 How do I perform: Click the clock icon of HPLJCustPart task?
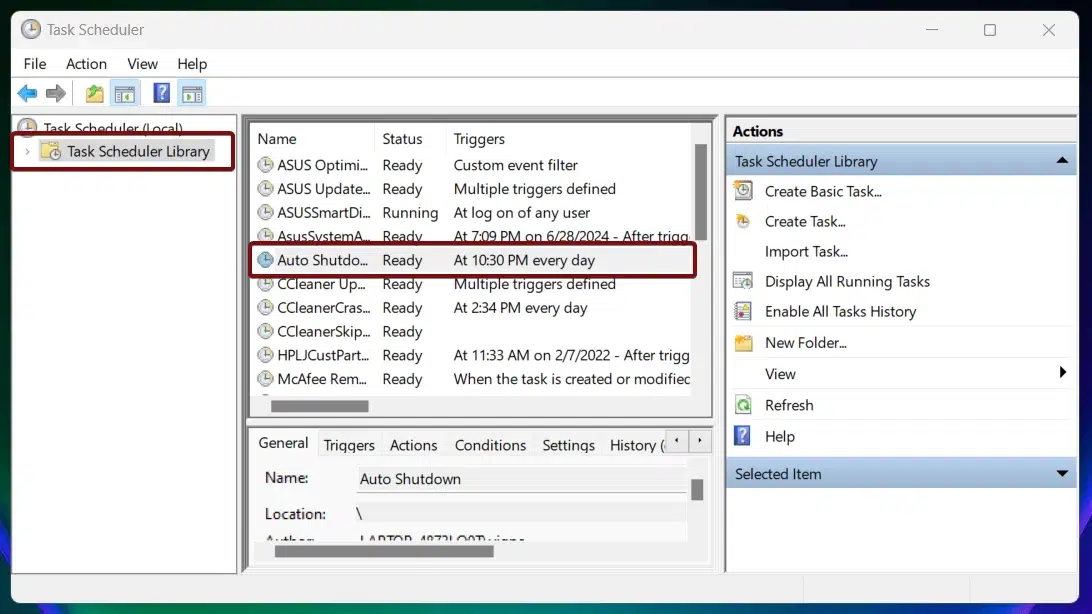point(265,355)
